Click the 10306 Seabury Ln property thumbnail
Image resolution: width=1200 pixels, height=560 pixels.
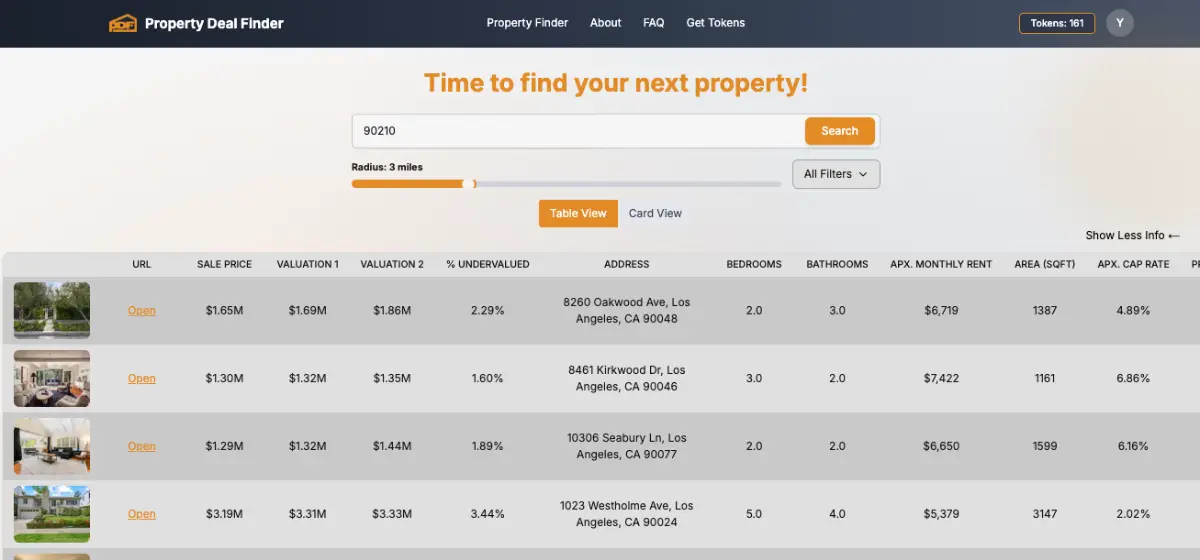click(x=52, y=446)
